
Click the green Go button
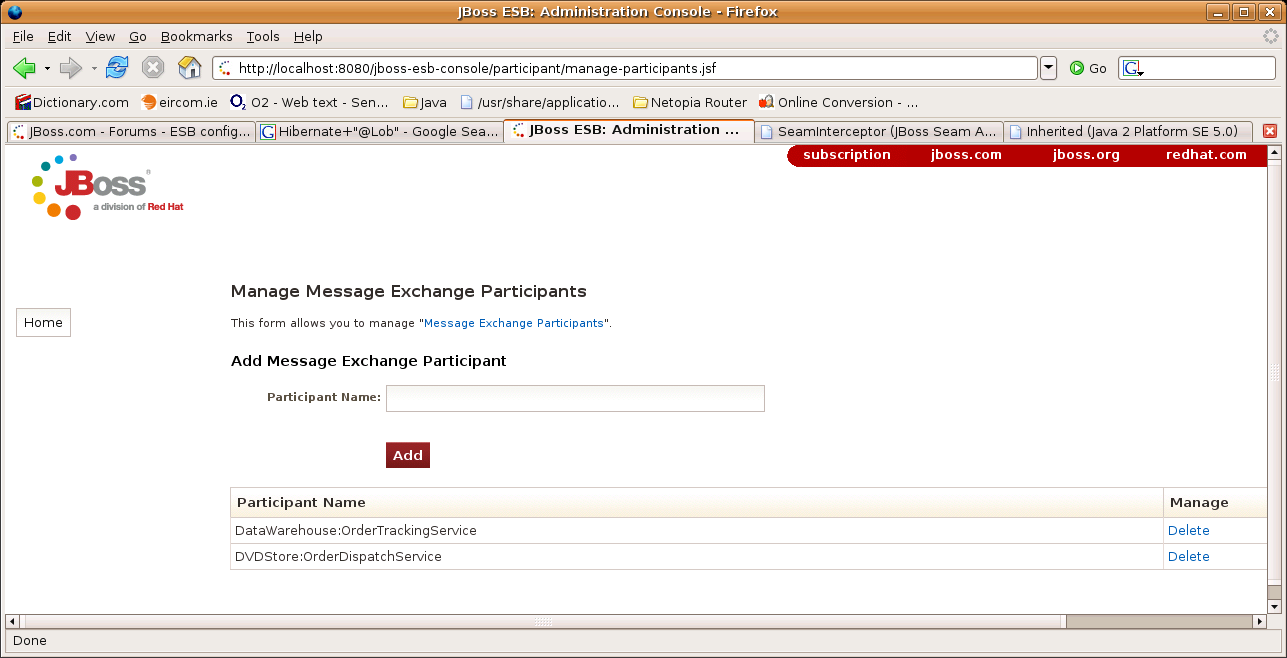[1088, 68]
